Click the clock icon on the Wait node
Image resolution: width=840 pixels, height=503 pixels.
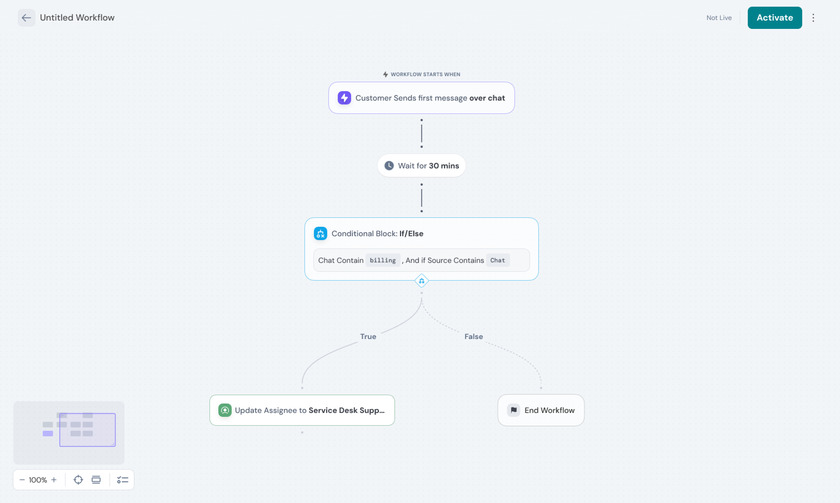[389, 166]
